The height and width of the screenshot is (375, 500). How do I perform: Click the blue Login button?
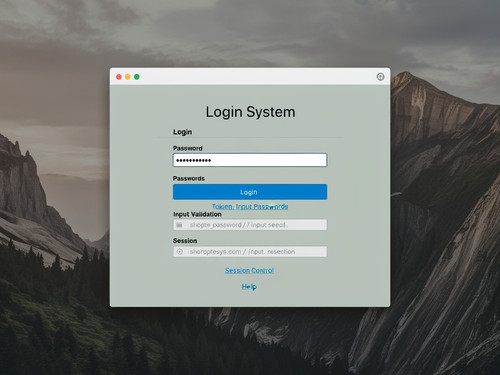point(250,192)
